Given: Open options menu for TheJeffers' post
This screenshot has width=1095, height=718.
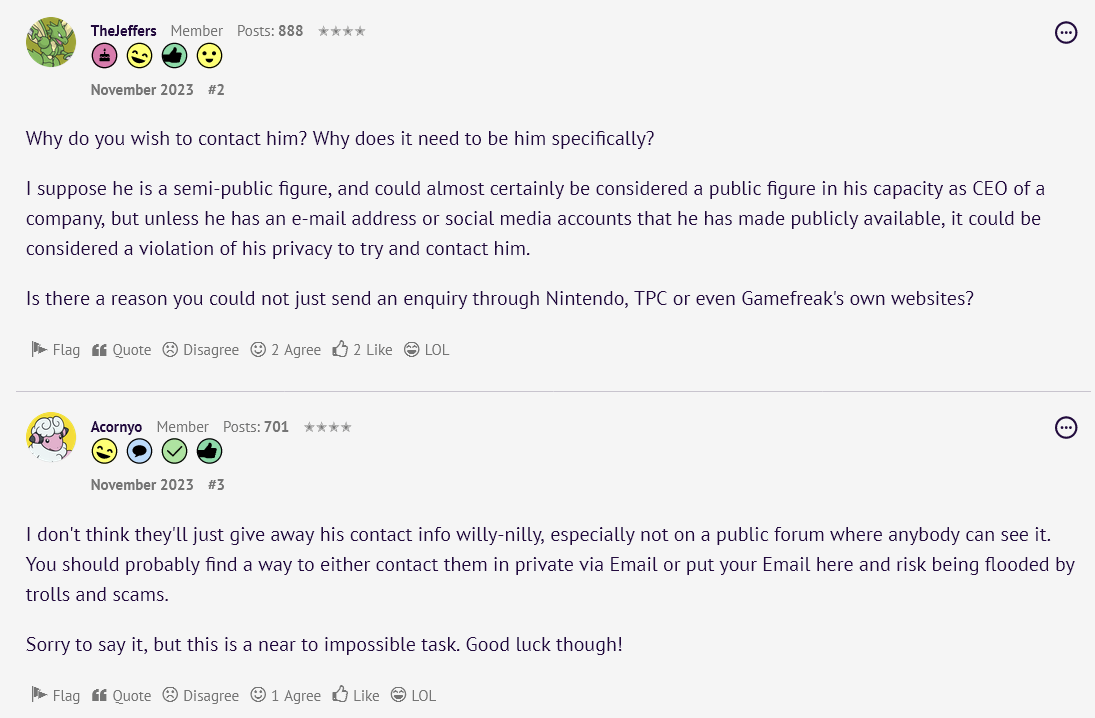Looking at the screenshot, I should (x=1066, y=33).
